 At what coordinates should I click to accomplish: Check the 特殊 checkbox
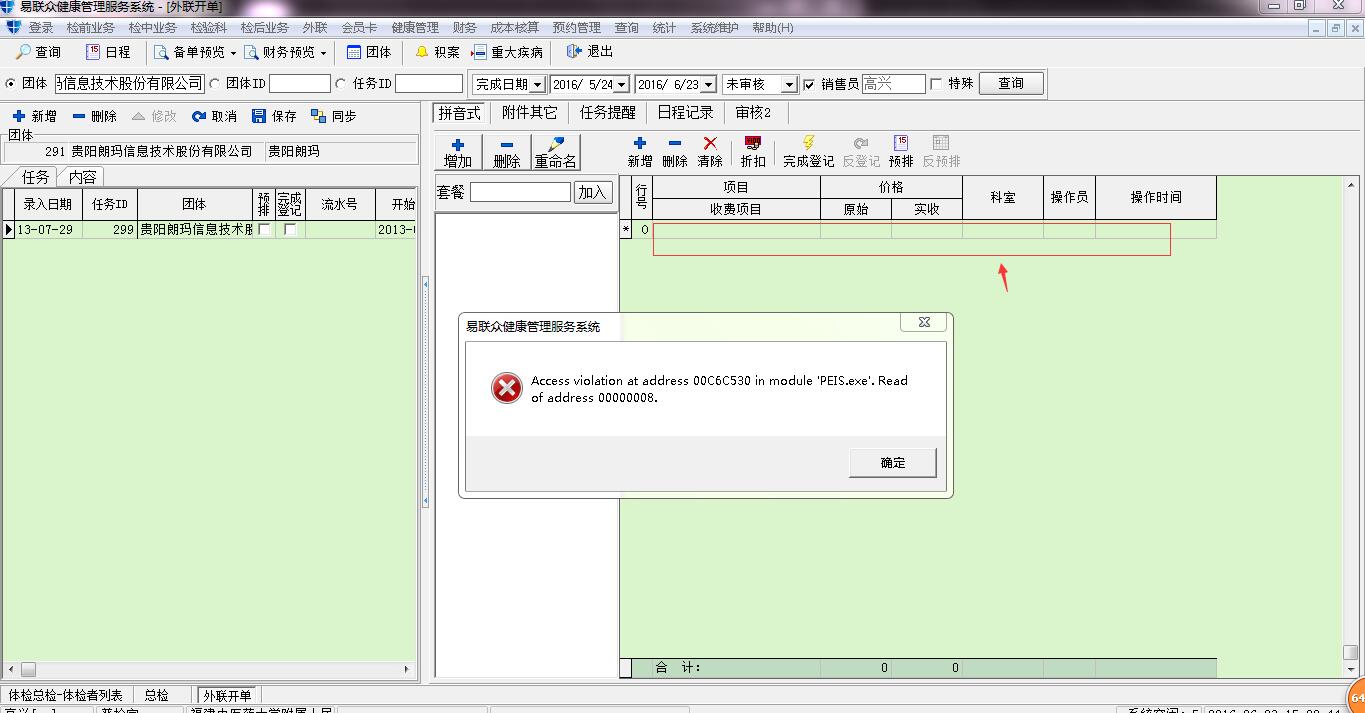pos(937,84)
